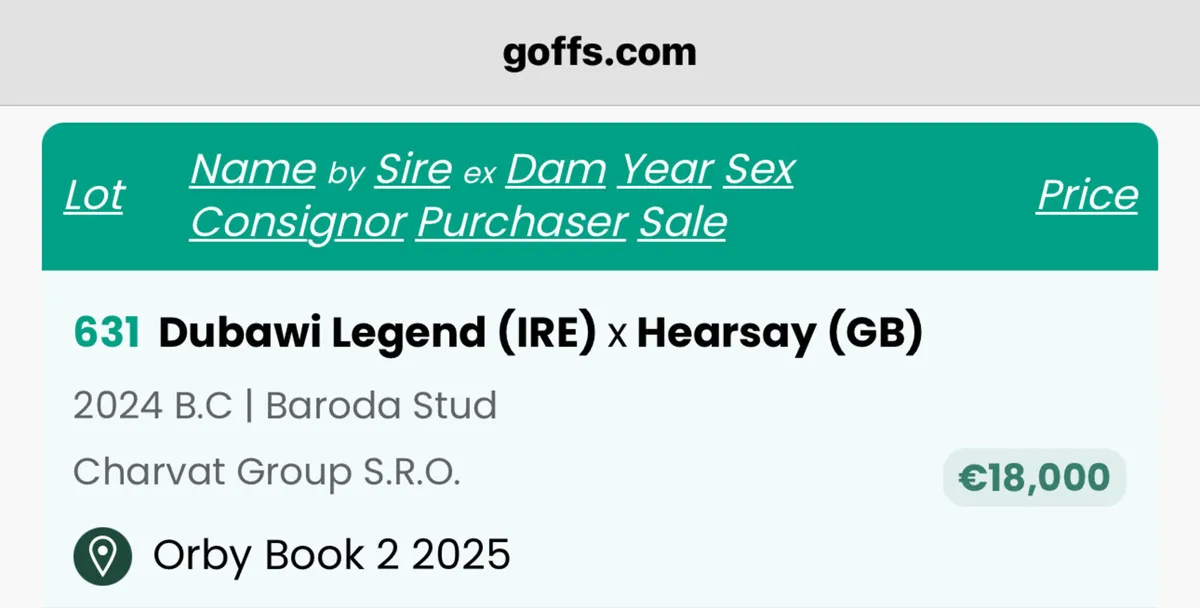The width and height of the screenshot is (1200, 608).
Task: Sort results by Sale
Action: 681,222
